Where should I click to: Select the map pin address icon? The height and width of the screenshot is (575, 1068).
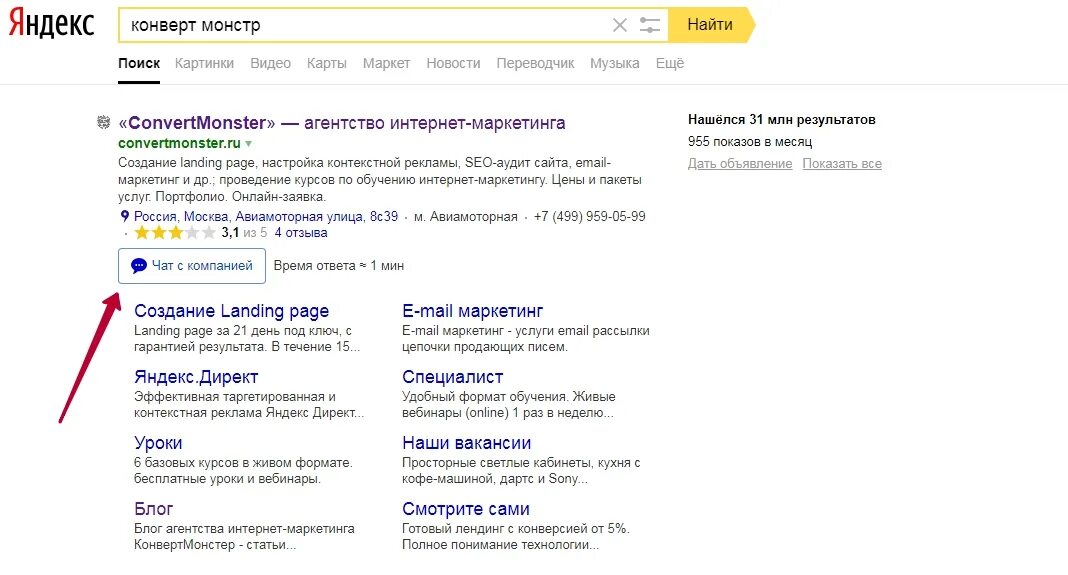pyautogui.click(x=125, y=216)
